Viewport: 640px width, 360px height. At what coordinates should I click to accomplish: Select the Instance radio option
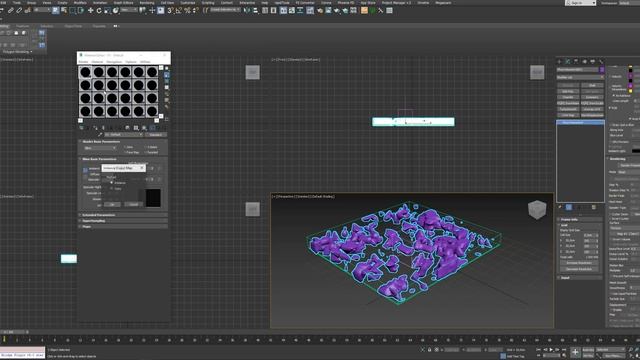coord(111,182)
